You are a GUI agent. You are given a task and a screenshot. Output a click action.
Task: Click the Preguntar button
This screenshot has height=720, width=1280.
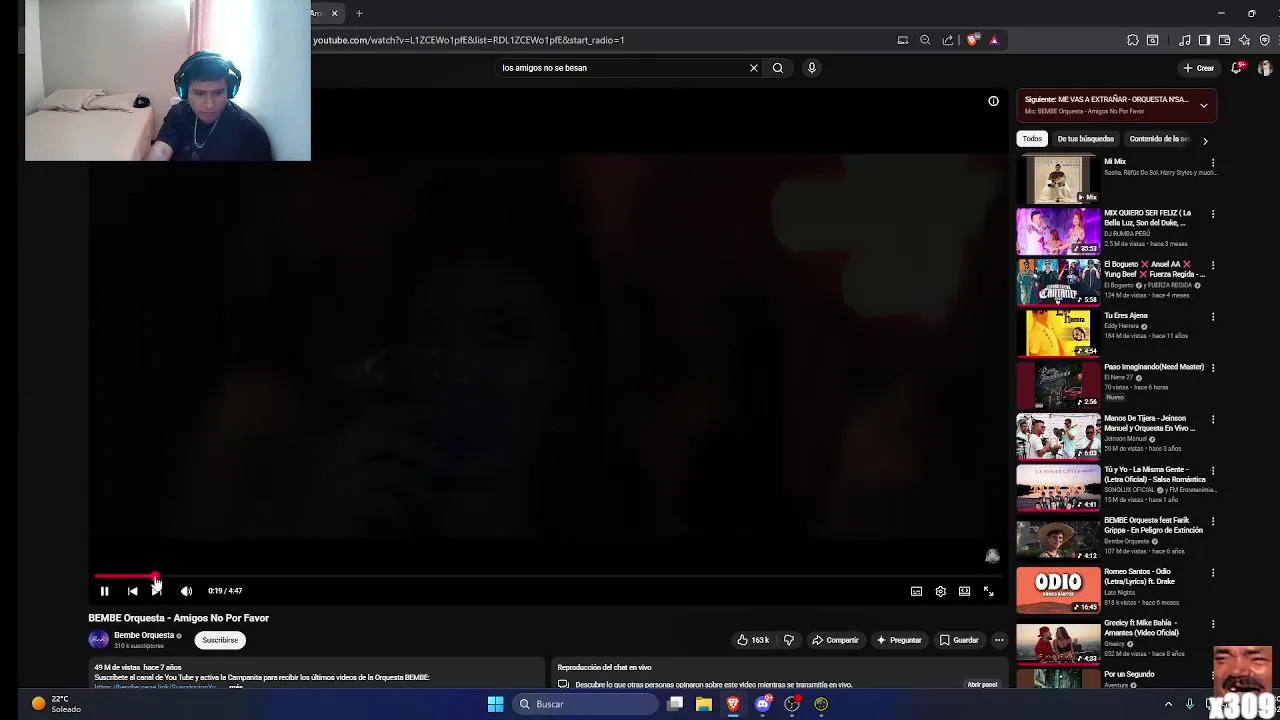click(x=899, y=640)
